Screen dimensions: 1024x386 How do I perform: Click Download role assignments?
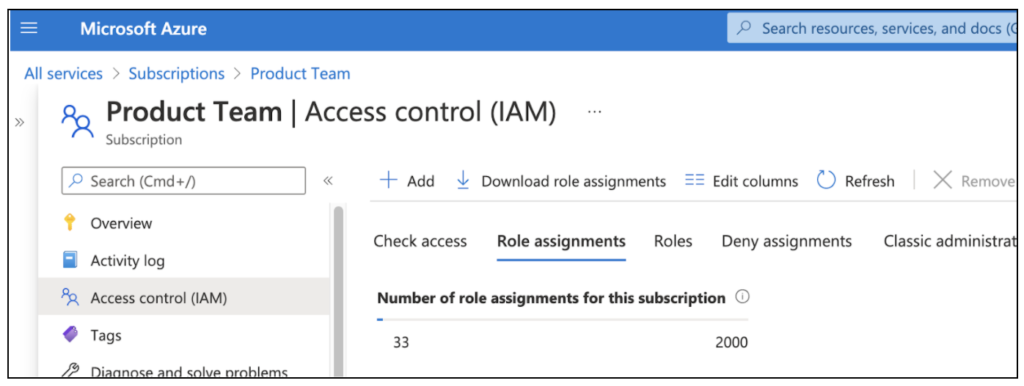561,181
